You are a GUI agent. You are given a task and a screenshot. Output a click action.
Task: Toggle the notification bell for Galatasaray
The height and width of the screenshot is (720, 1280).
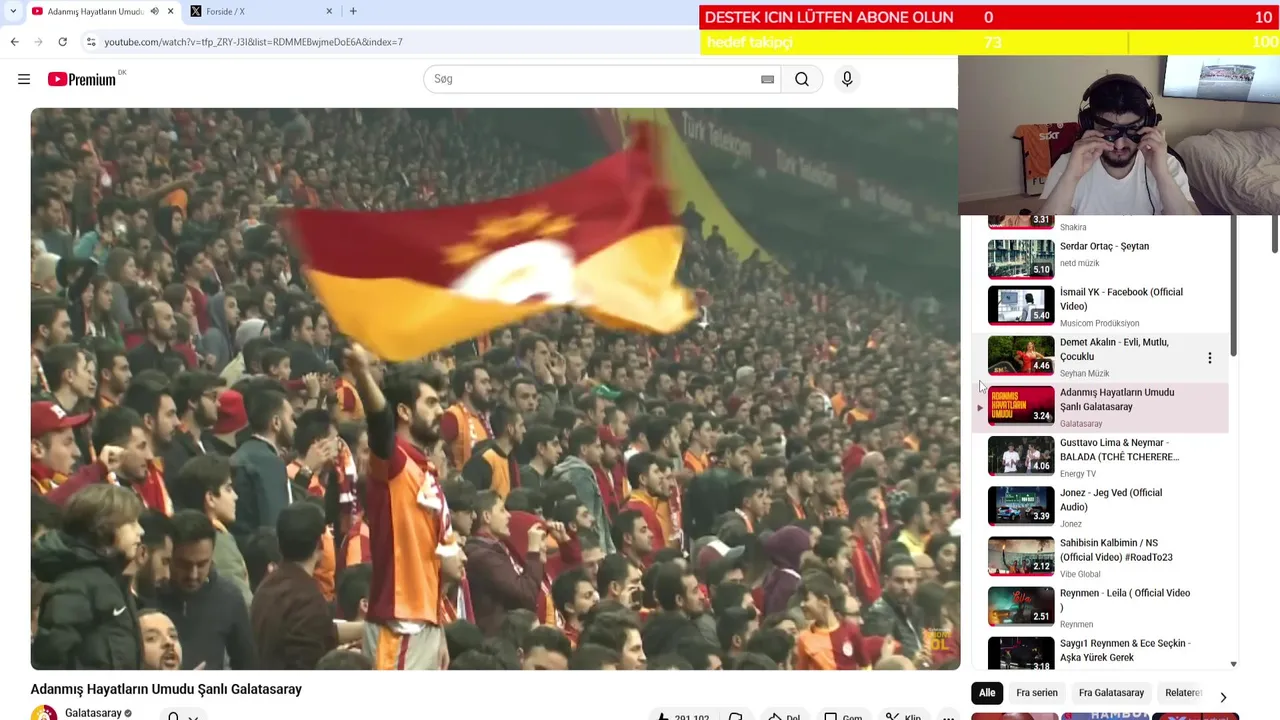(x=174, y=716)
